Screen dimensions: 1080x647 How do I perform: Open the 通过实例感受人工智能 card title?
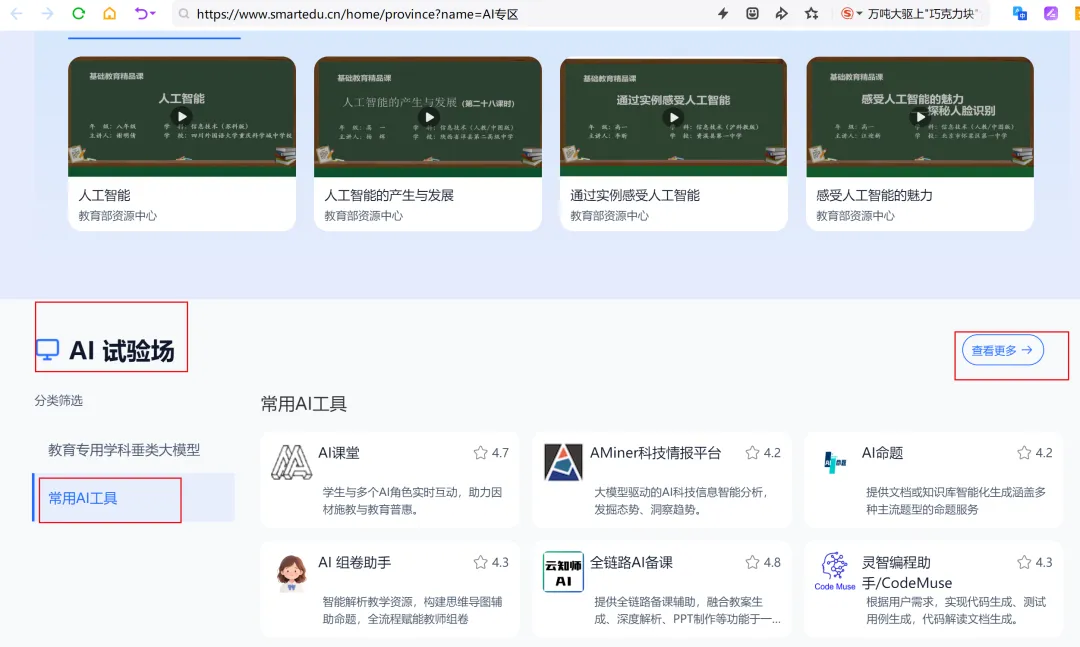click(x=635, y=195)
